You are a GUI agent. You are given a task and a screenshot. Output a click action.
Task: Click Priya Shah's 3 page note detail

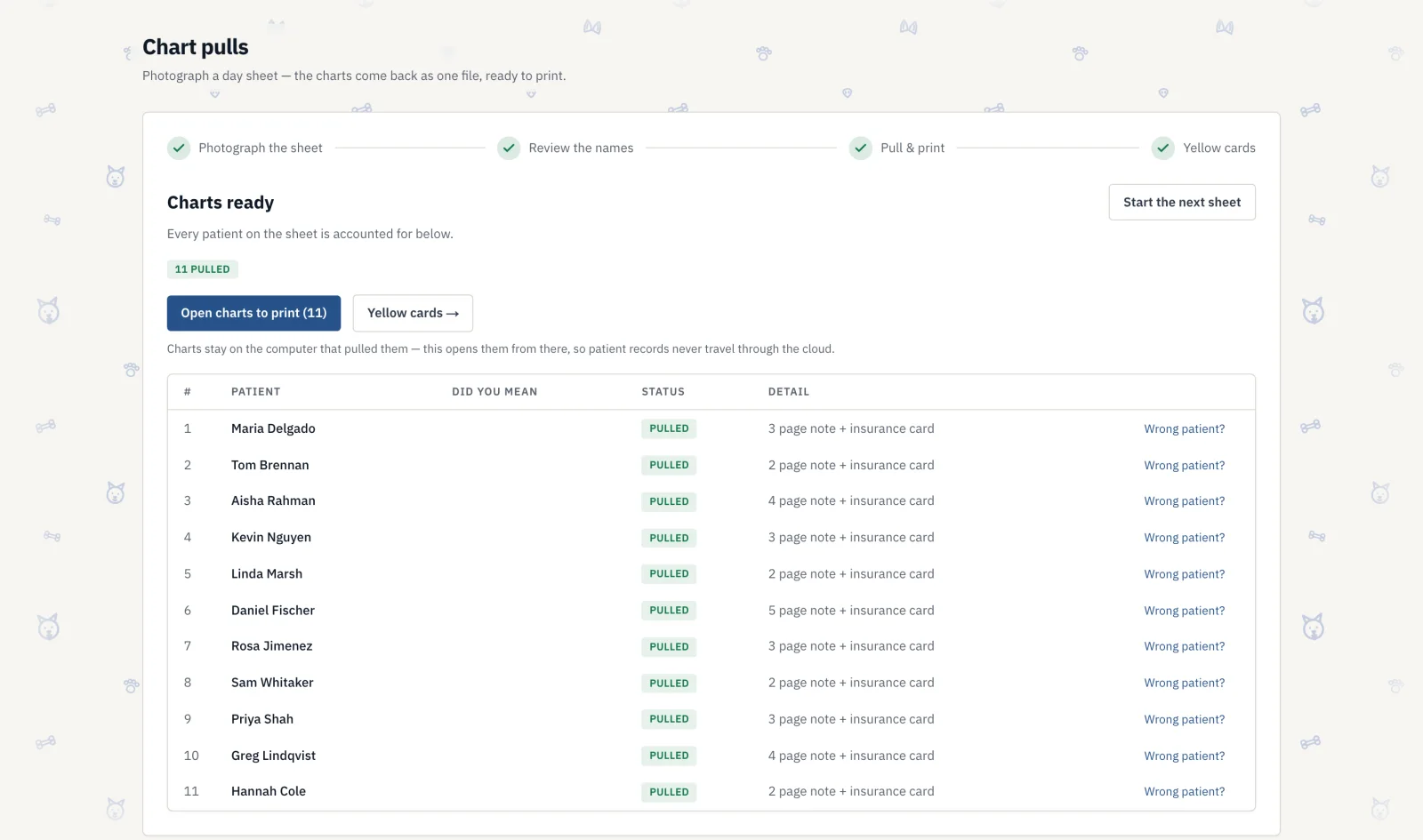851,719
